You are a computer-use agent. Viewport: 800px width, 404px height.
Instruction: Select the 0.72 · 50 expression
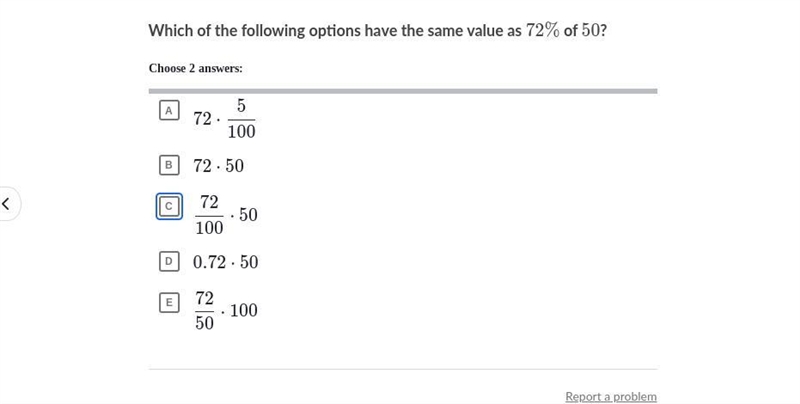pos(226,262)
